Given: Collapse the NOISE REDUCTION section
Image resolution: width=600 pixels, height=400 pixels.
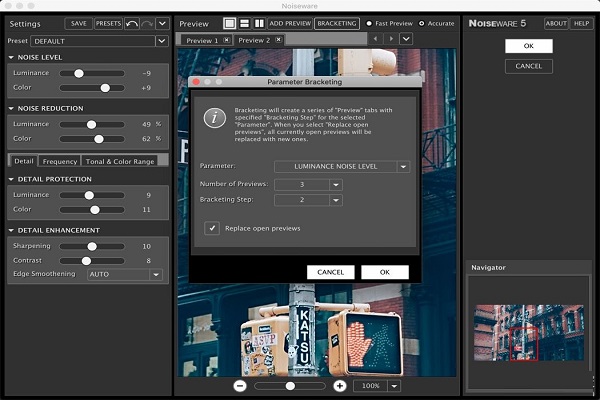Looking at the screenshot, I should point(11,109).
